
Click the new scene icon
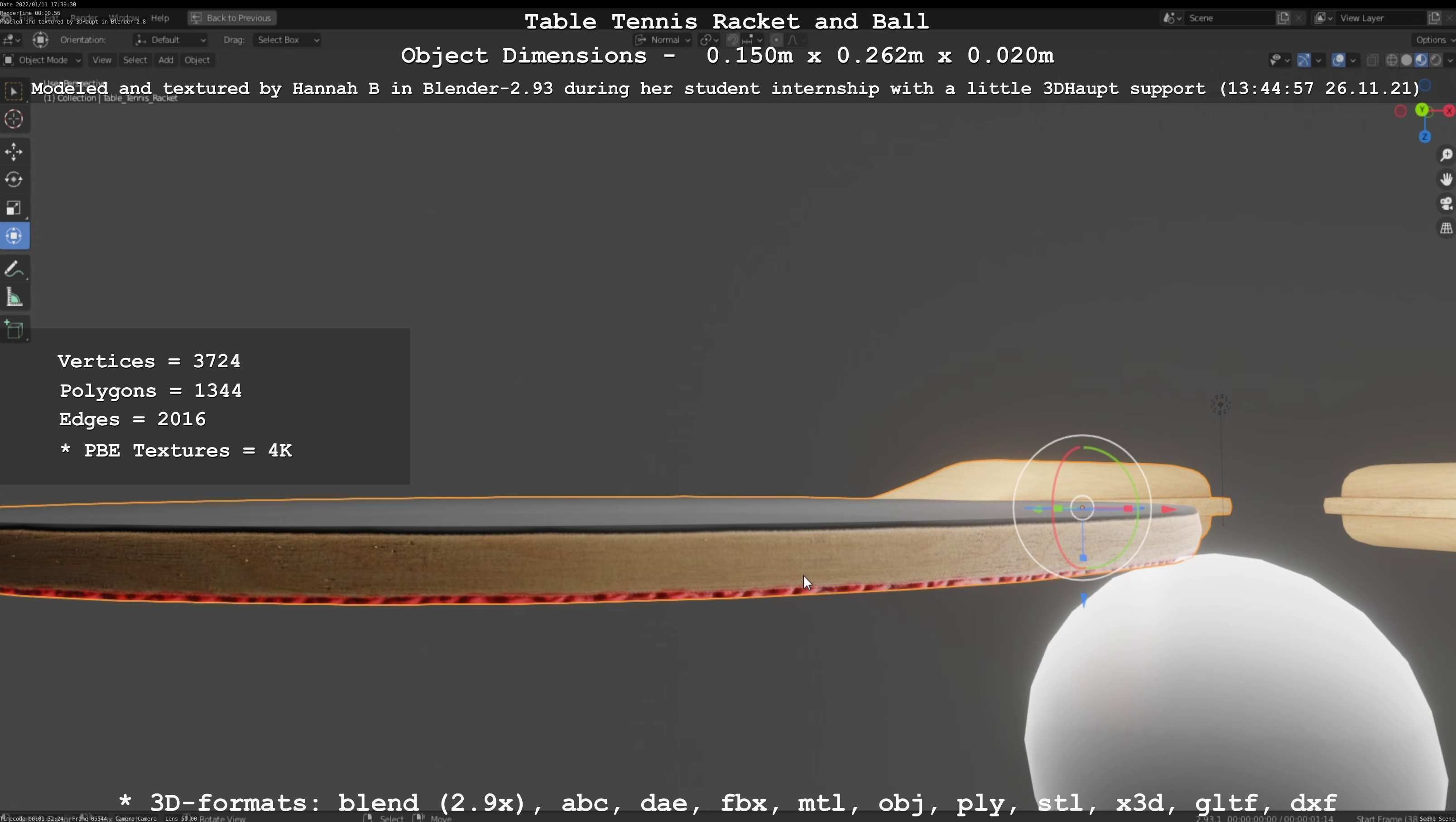pos(1283,18)
